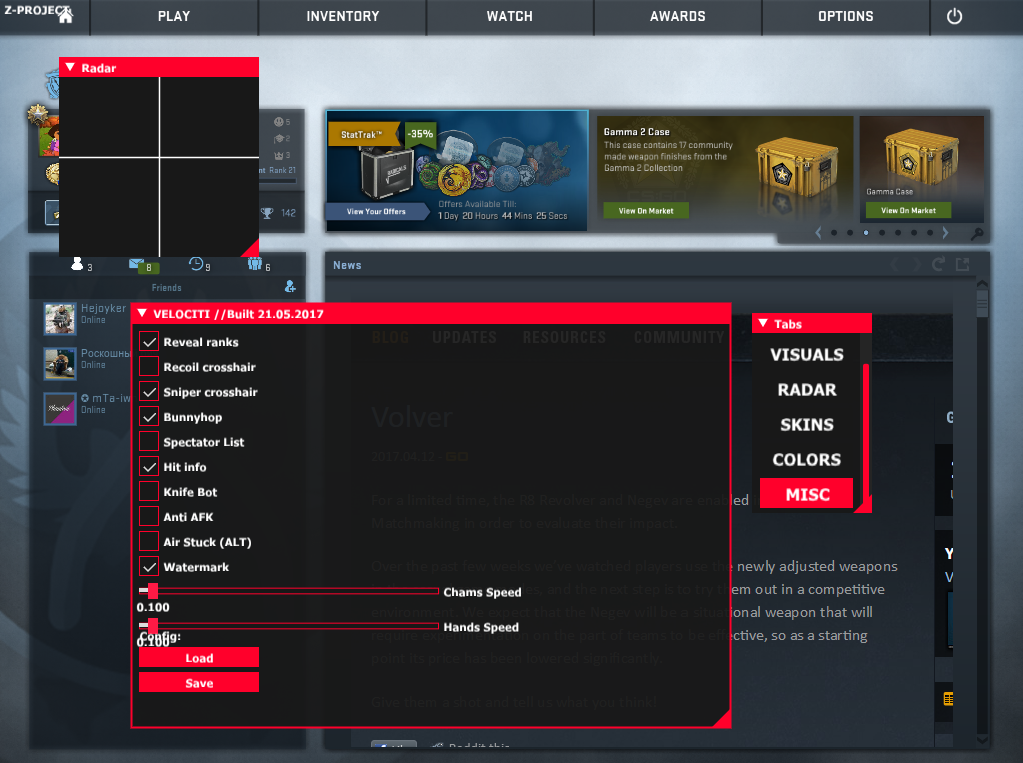The image size is (1023, 763).
Task: Click the store magnifier search icon
Action: pos(977,233)
